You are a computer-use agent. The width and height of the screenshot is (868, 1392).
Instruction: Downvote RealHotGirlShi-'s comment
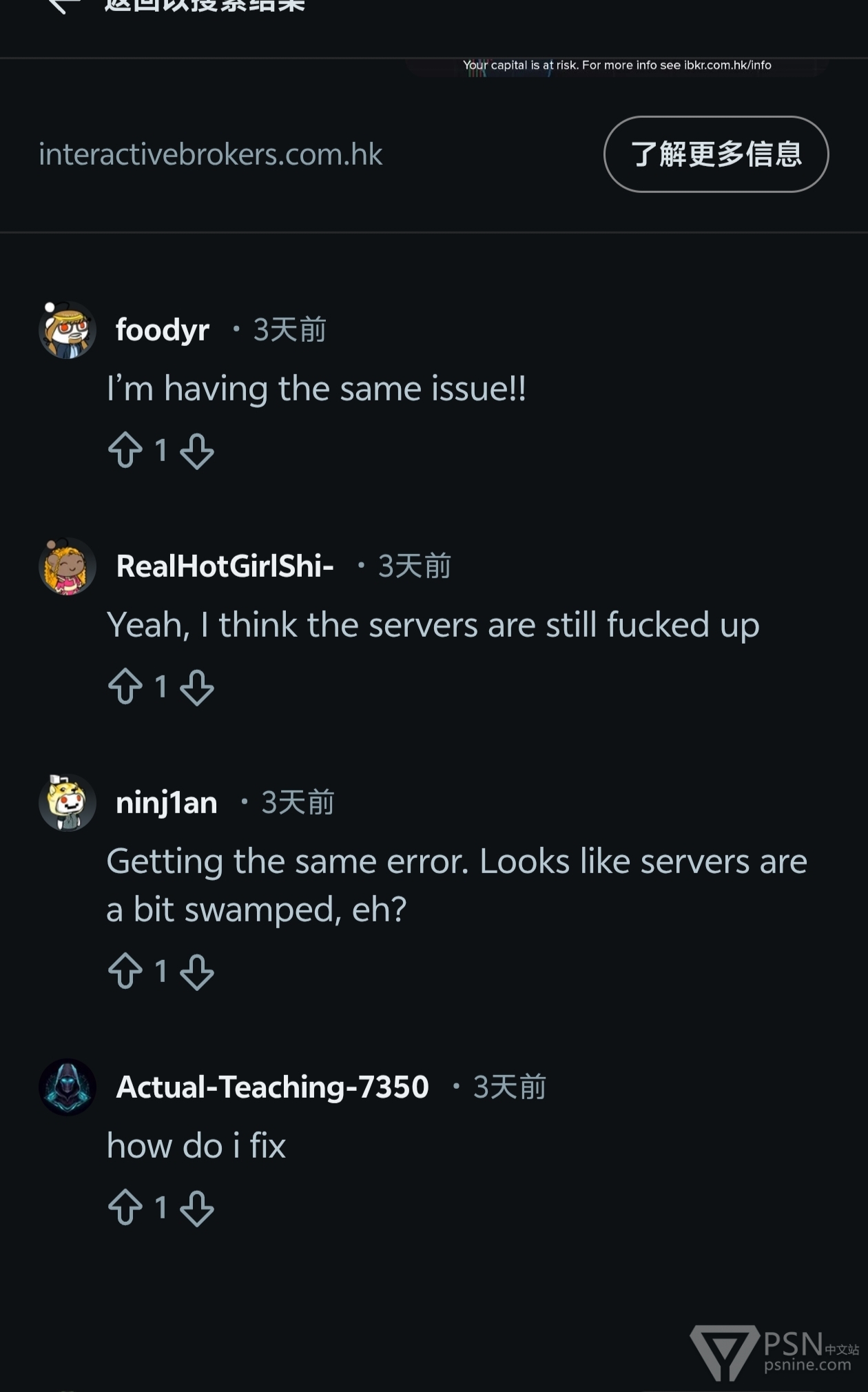pyautogui.click(x=197, y=688)
